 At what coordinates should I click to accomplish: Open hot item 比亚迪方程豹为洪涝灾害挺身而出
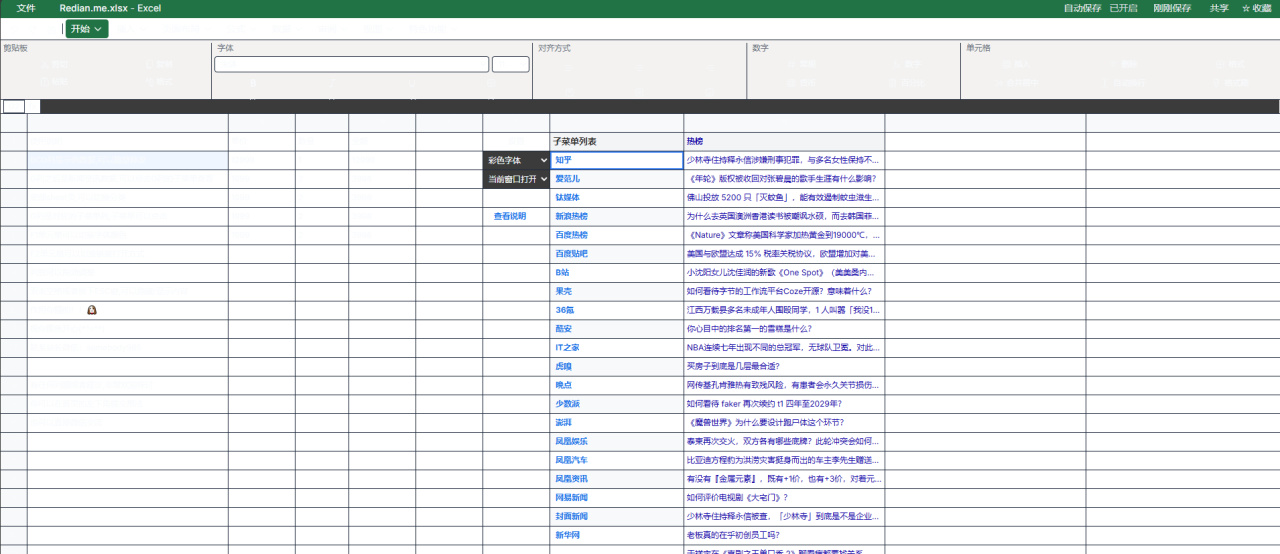[782, 460]
